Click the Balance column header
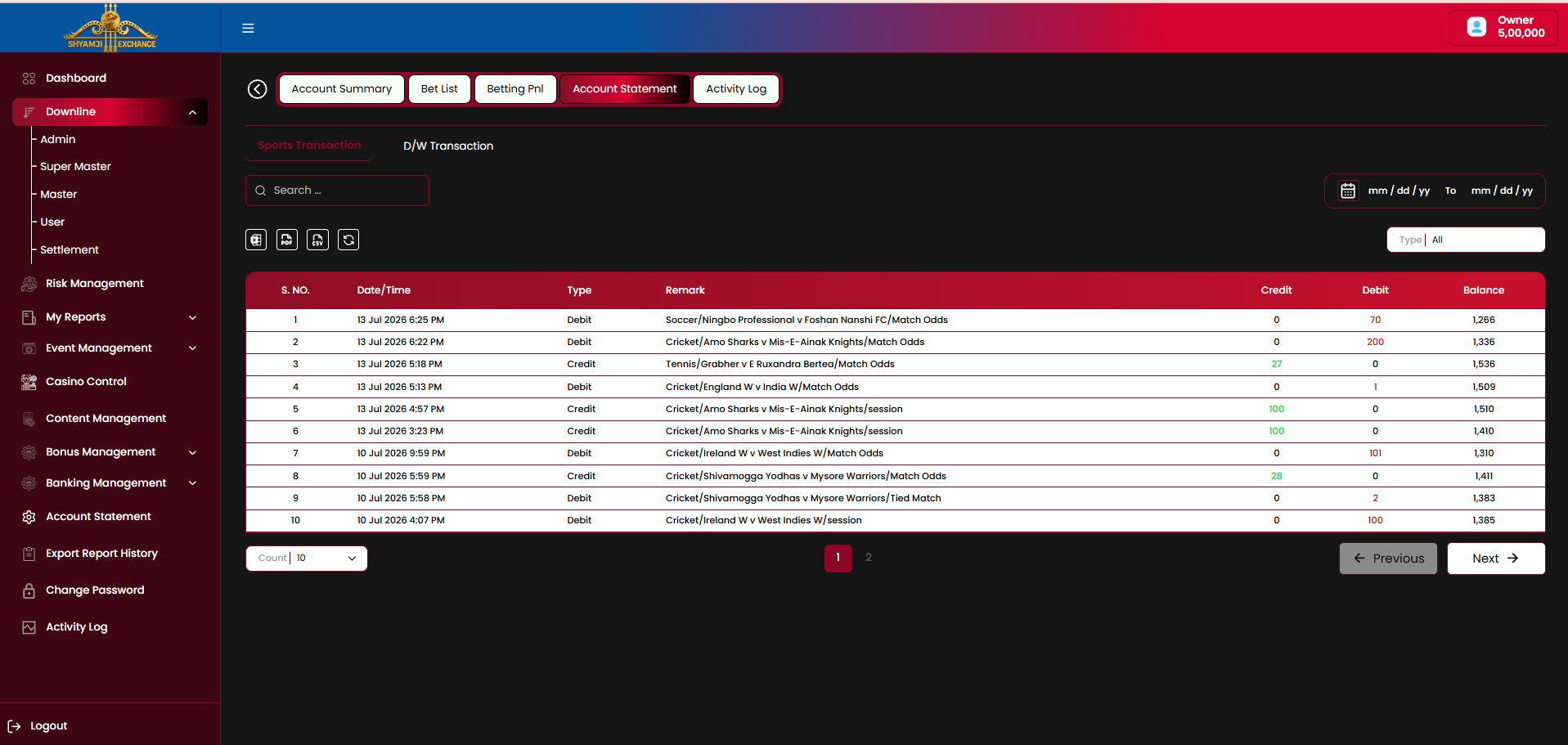Viewport: 1568px width, 745px height. 1484,290
